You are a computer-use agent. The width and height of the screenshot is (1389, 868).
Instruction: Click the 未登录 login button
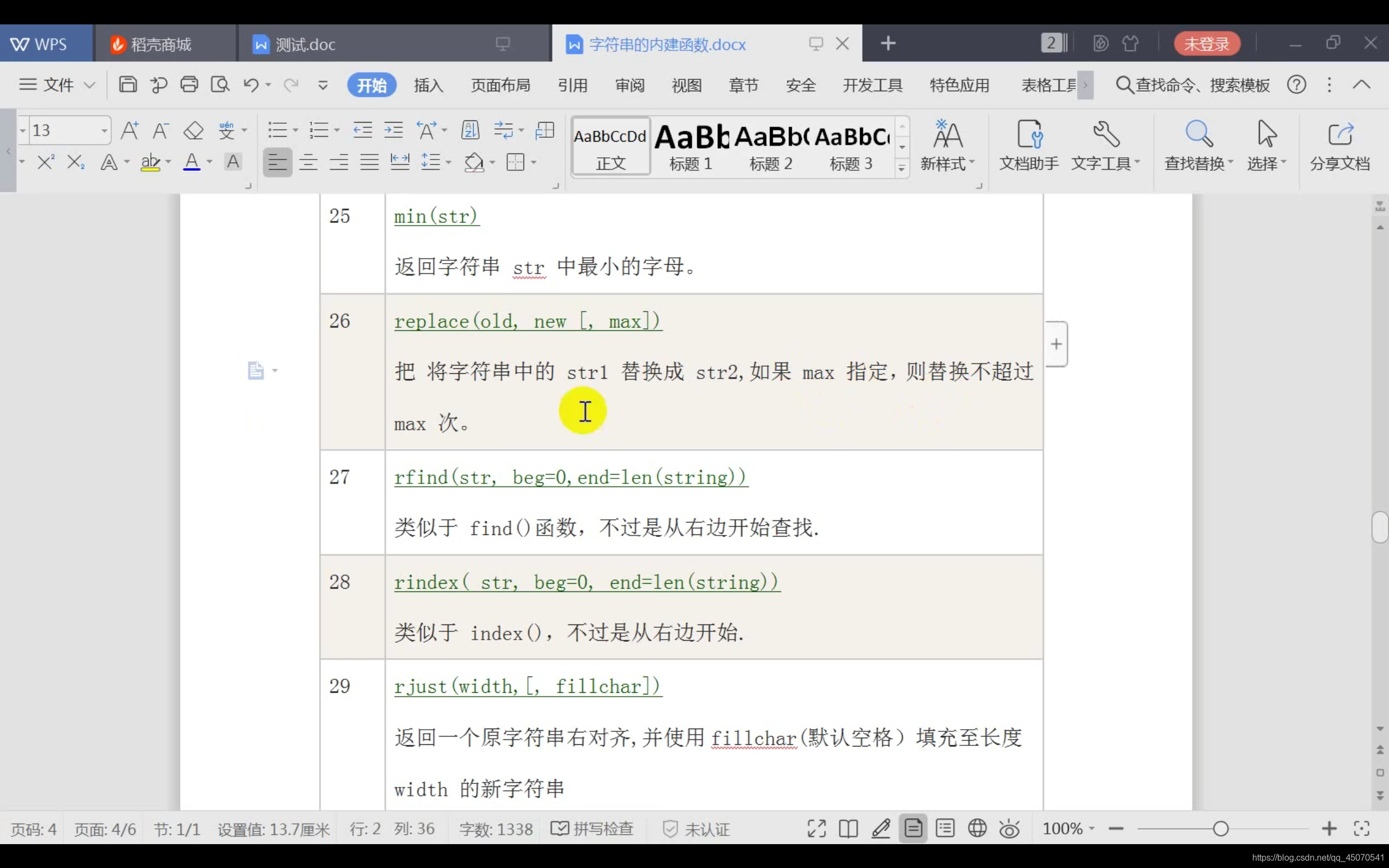(x=1207, y=43)
